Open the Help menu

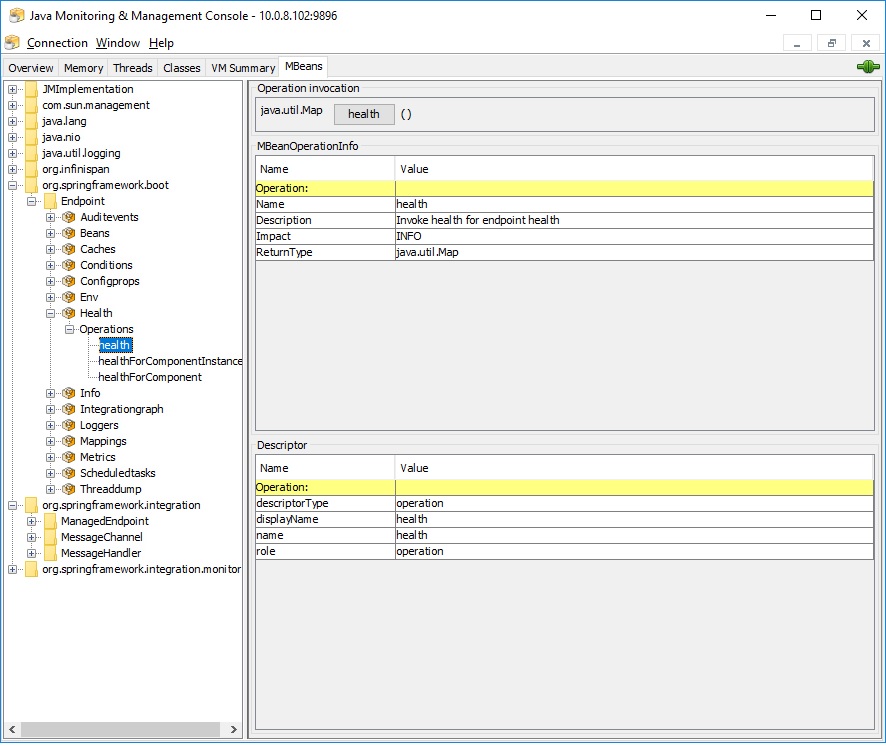point(161,43)
